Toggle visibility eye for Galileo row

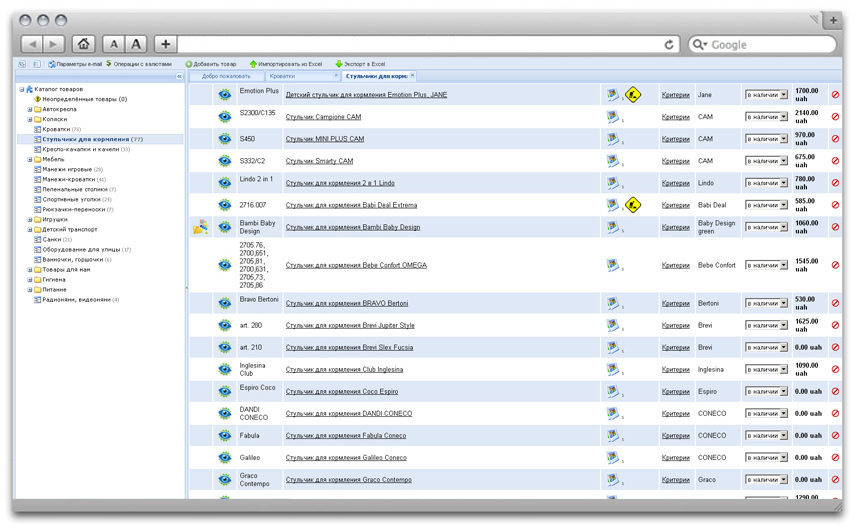(225, 457)
